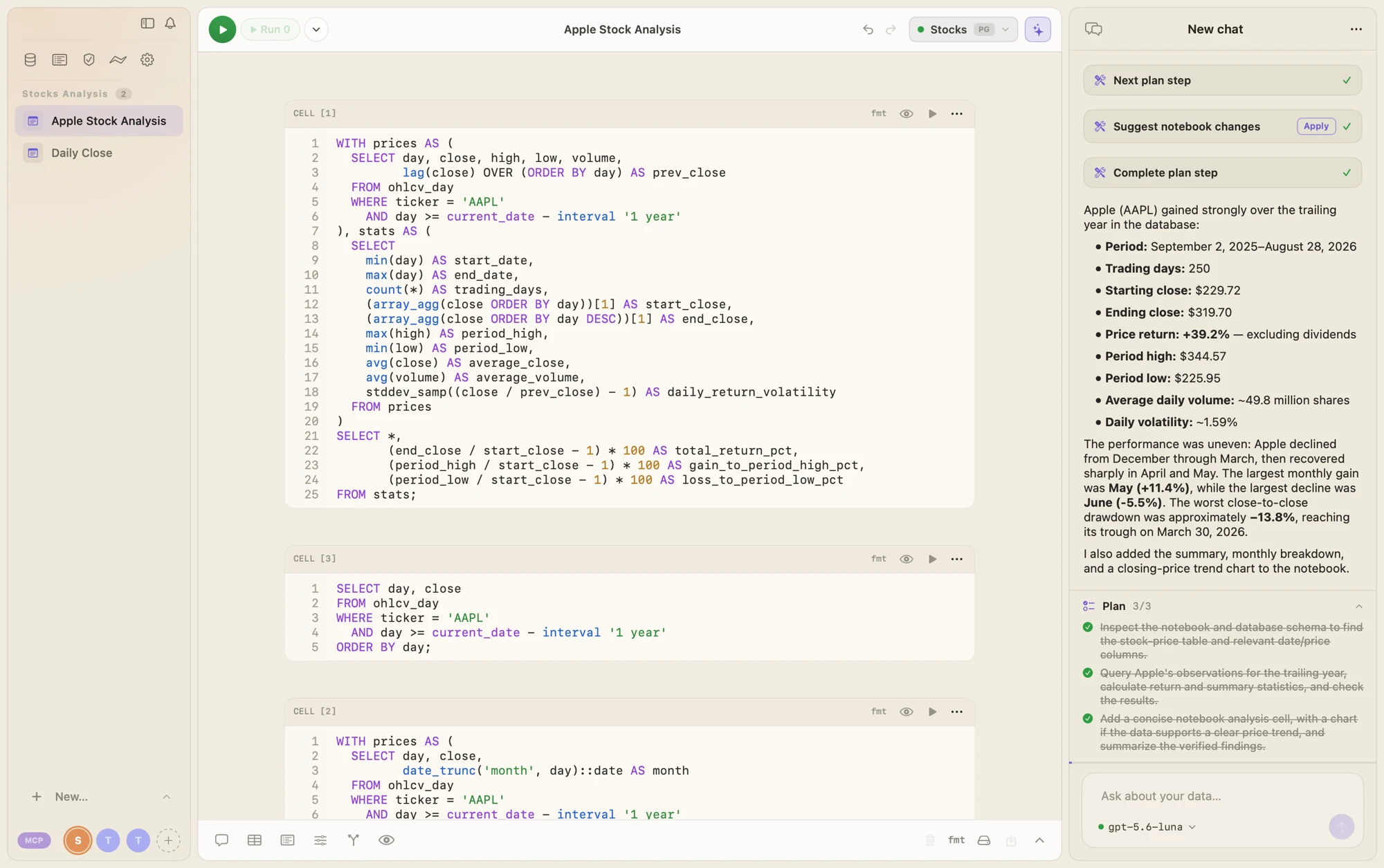The height and width of the screenshot is (868, 1384).
Task: Format CELL [1] with fmt
Action: (878, 113)
